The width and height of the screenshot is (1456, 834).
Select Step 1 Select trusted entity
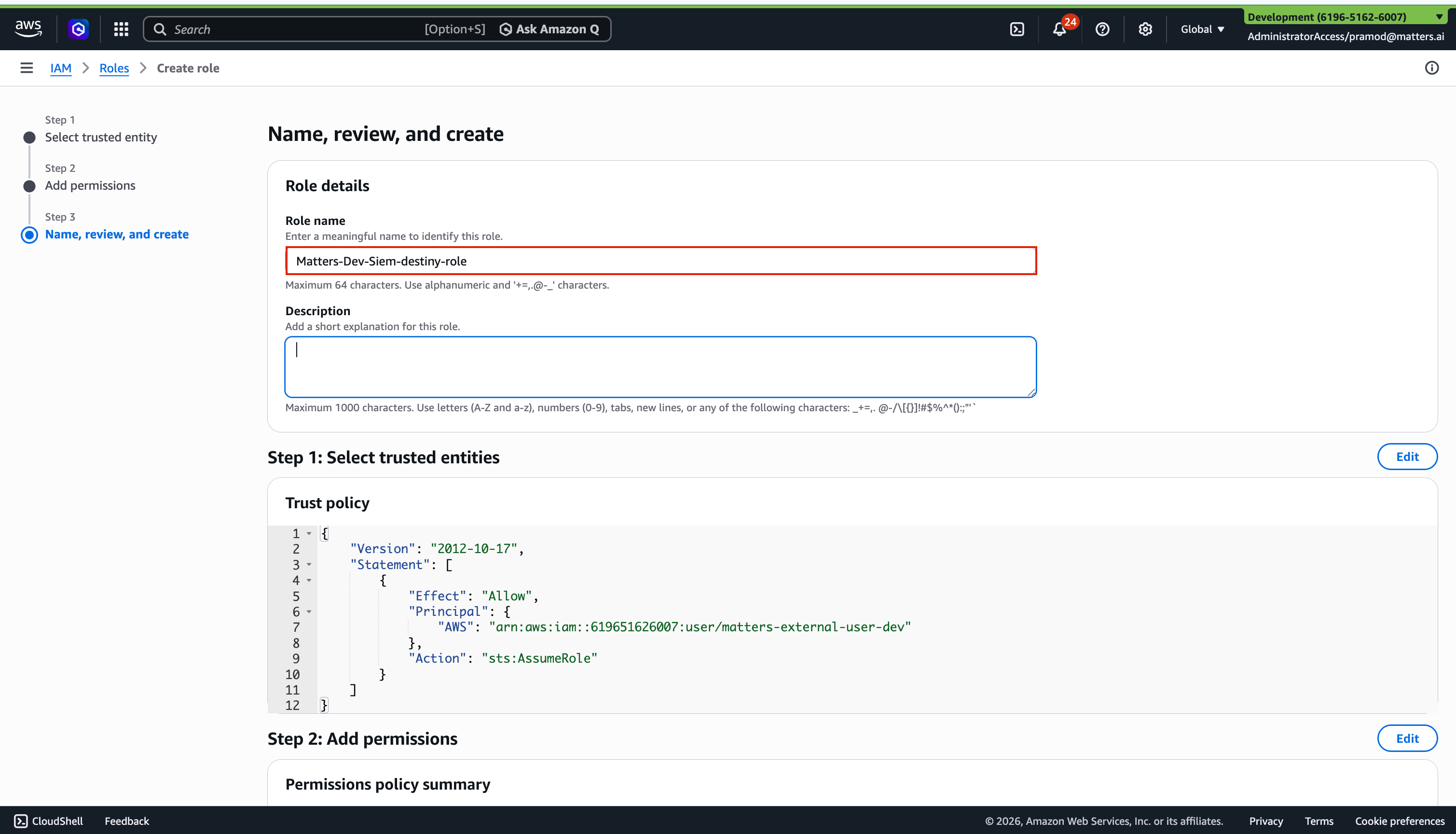pyautogui.click(x=101, y=138)
